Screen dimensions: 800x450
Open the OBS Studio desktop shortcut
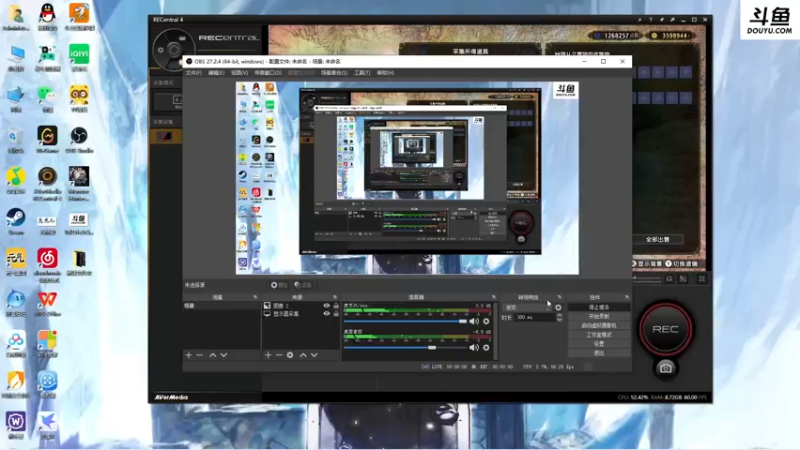point(79,140)
